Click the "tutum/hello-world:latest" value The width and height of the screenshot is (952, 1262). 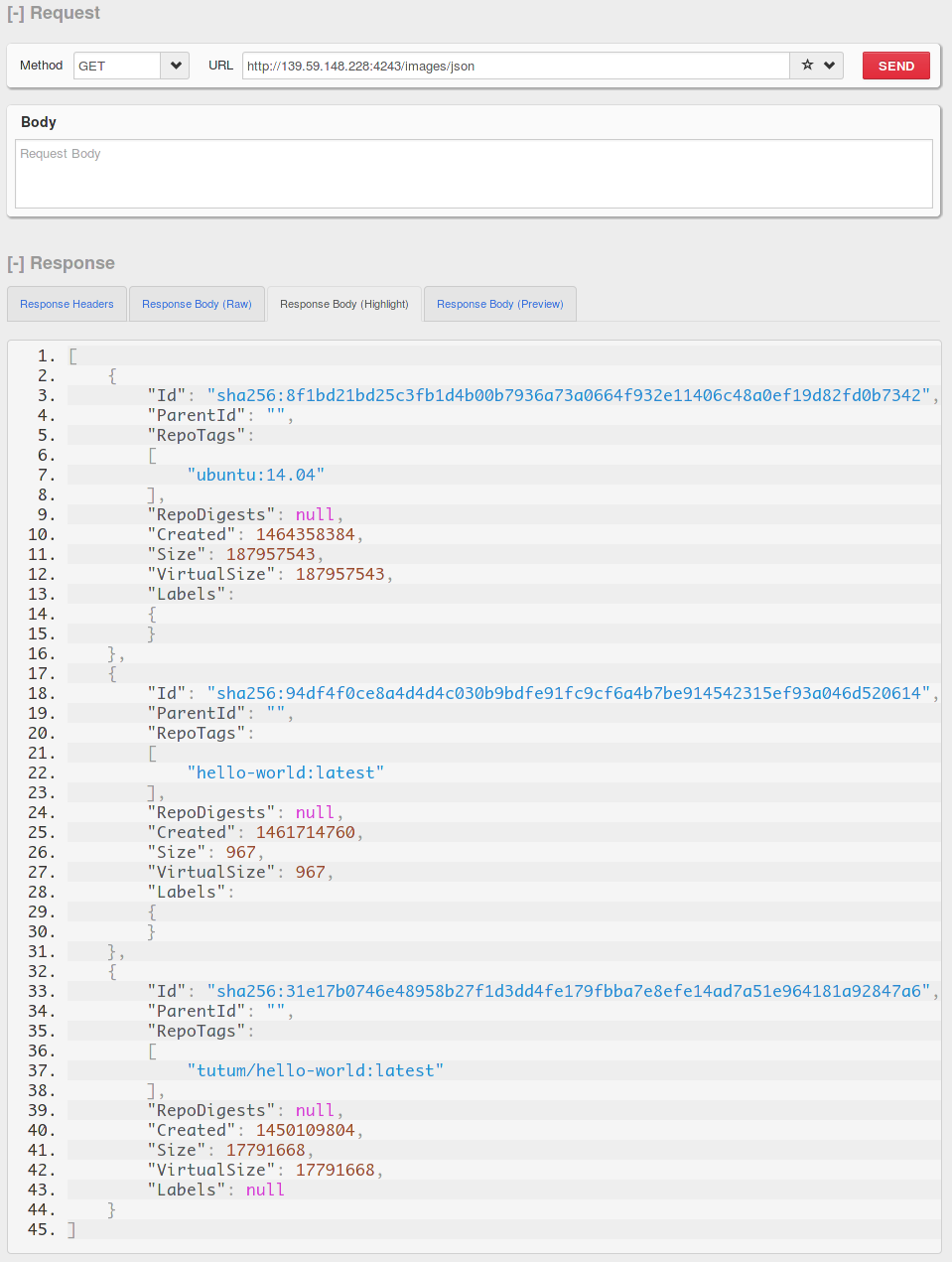click(315, 1070)
